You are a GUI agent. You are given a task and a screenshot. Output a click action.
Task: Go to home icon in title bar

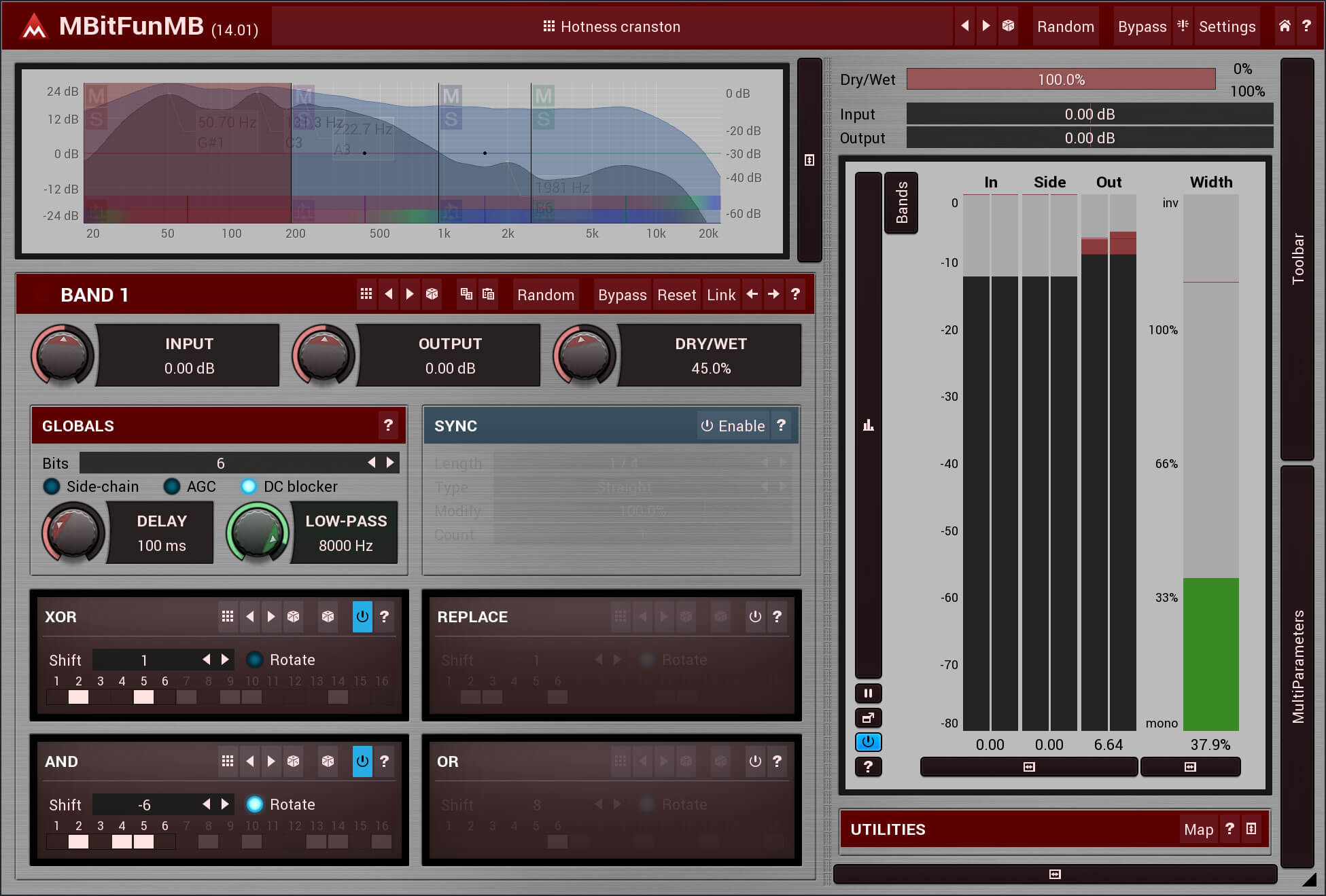(x=1285, y=26)
